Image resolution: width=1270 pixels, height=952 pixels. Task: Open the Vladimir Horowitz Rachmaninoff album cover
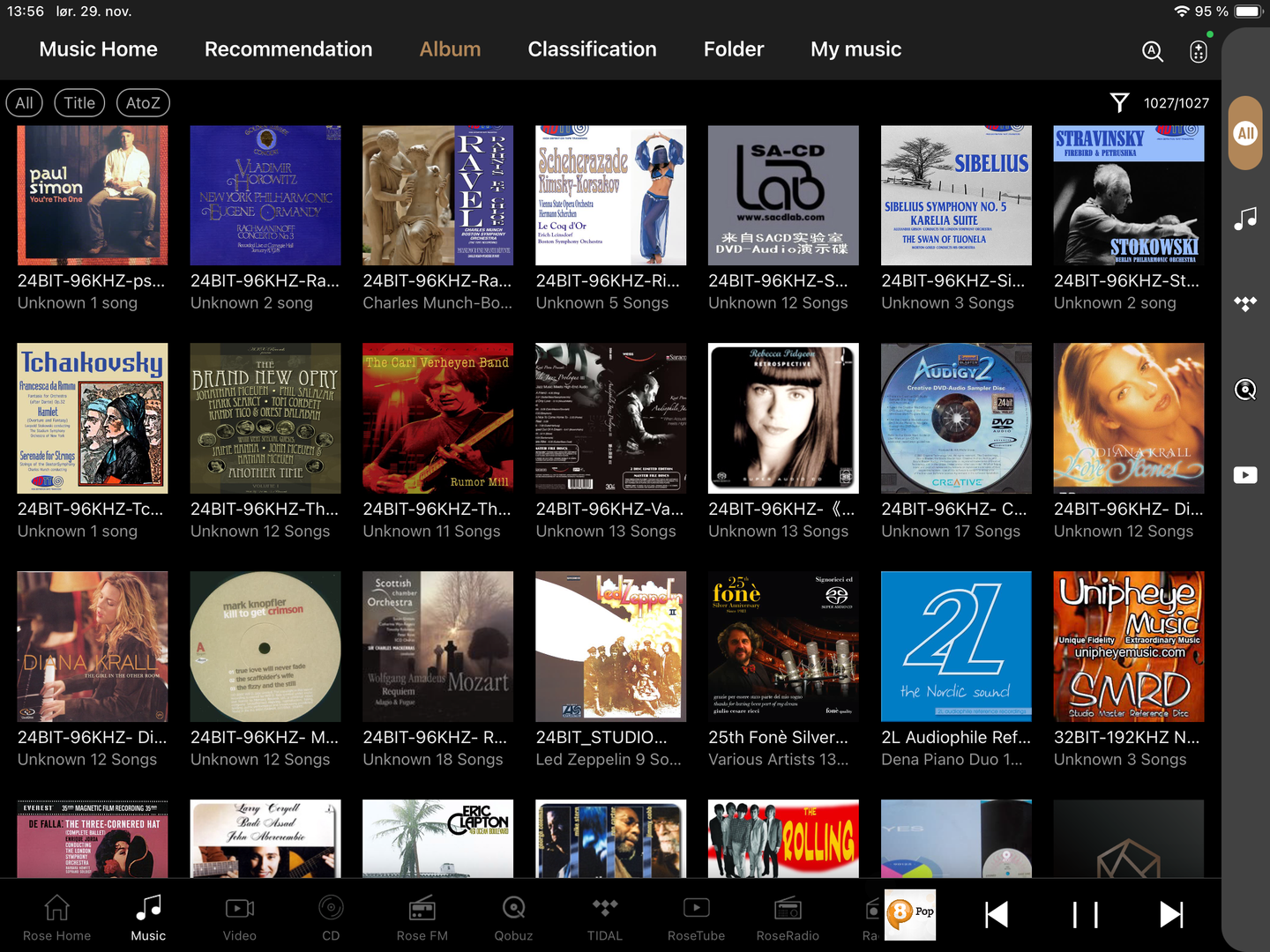(265, 195)
